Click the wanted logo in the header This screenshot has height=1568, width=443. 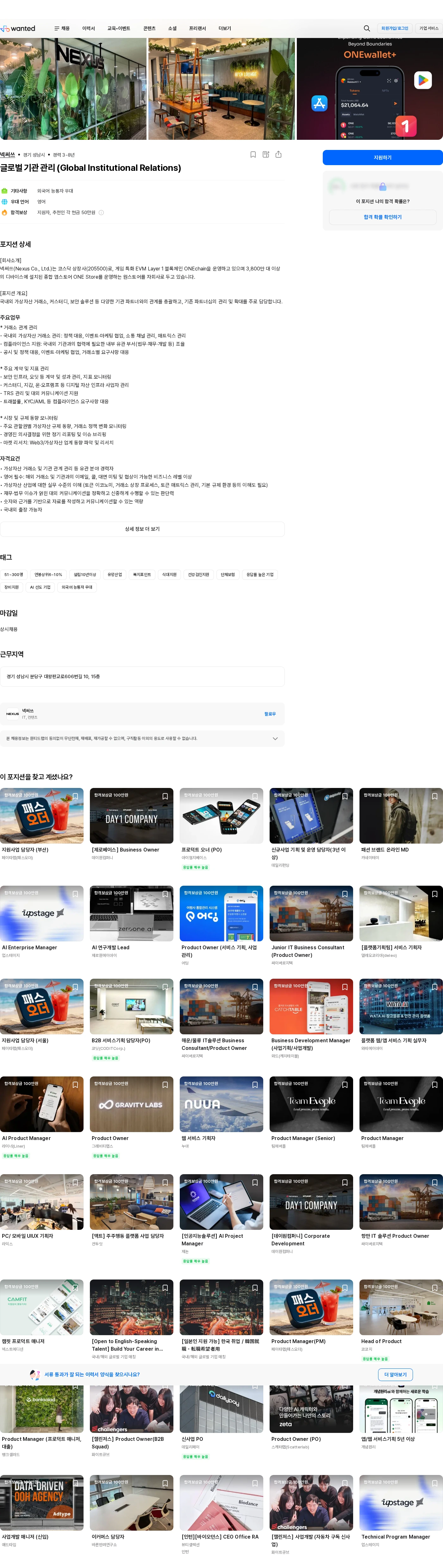coord(18,28)
